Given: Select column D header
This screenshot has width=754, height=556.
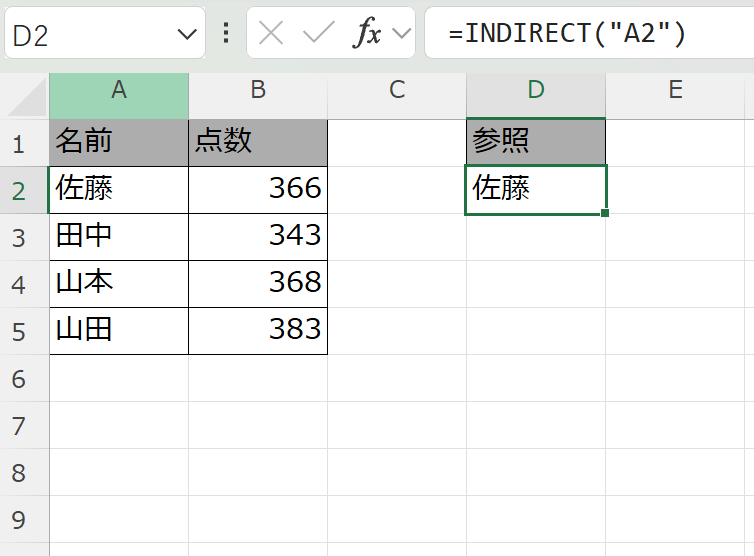Looking at the screenshot, I should (536, 90).
